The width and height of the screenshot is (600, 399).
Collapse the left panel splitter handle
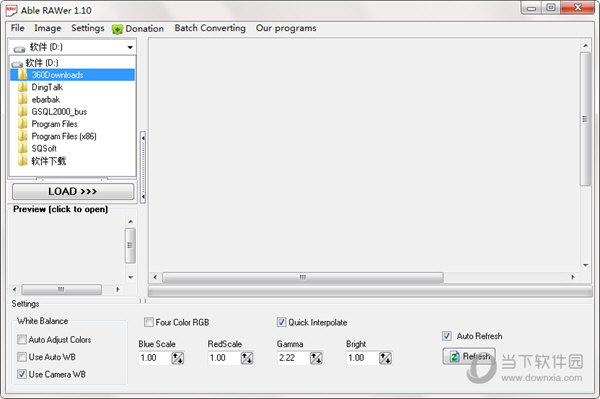point(143,167)
